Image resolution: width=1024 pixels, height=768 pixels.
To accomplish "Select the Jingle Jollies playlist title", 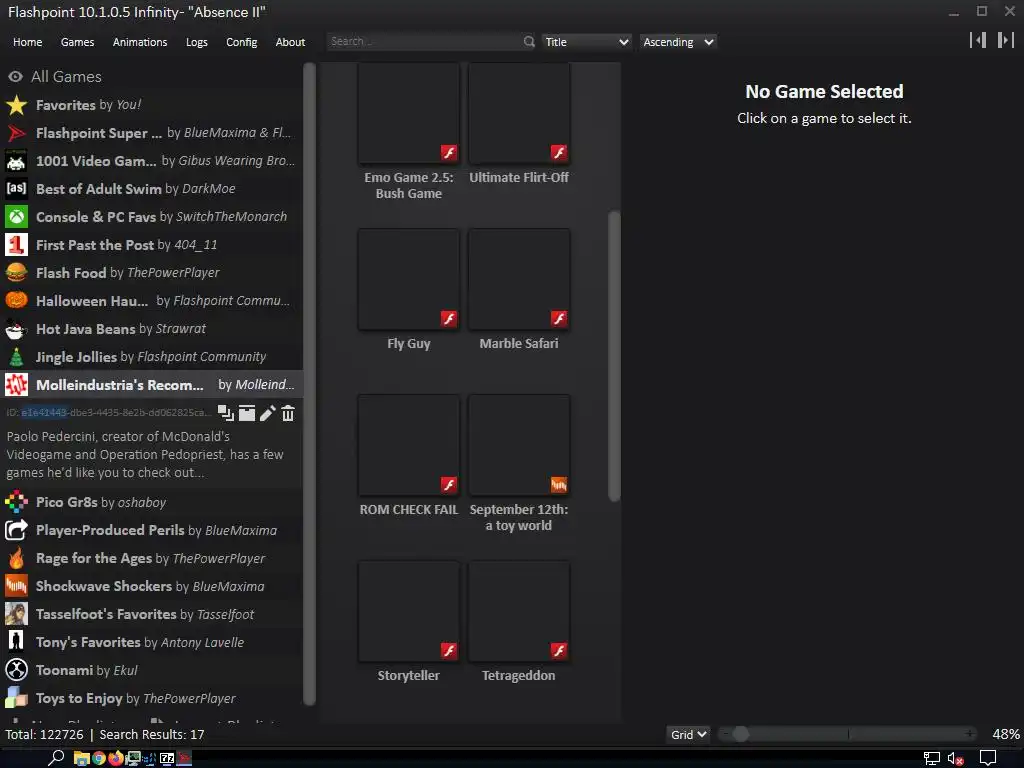I will pos(76,357).
